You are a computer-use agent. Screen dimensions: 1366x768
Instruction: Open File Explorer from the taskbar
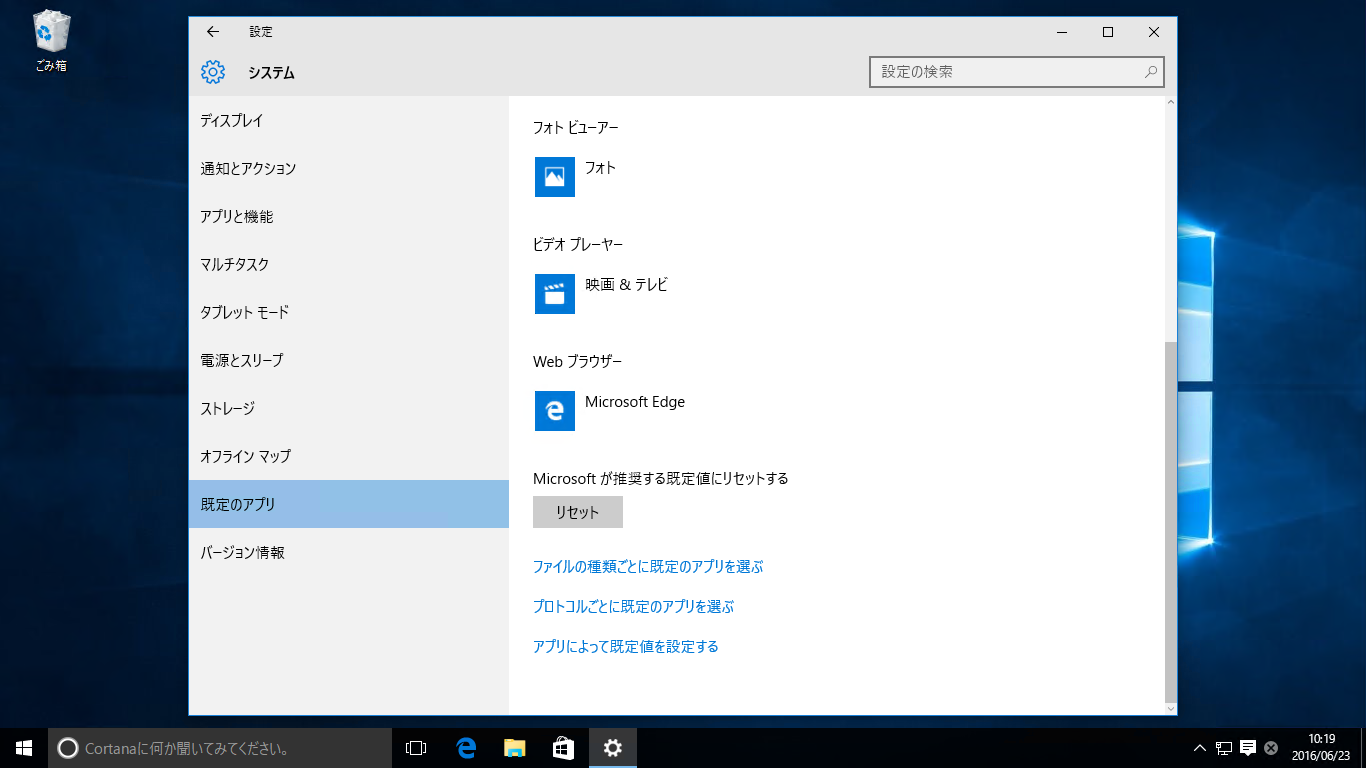tap(514, 747)
